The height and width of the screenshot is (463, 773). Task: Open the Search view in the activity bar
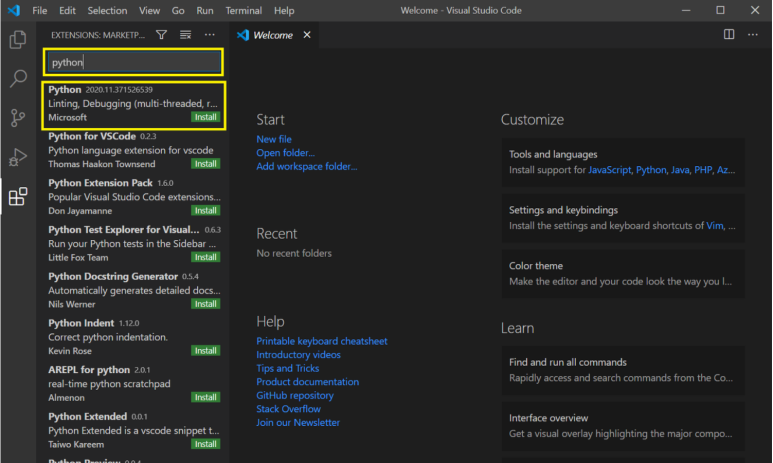(x=18, y=78)
